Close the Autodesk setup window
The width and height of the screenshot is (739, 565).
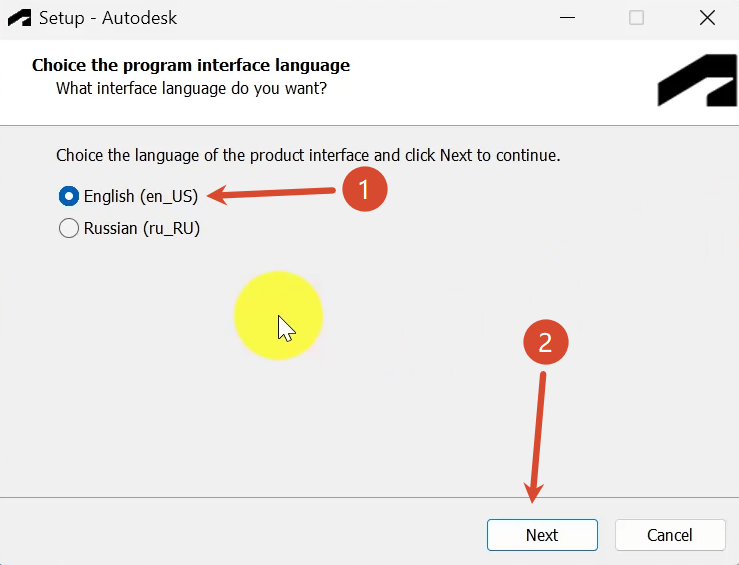coord(707,18)
